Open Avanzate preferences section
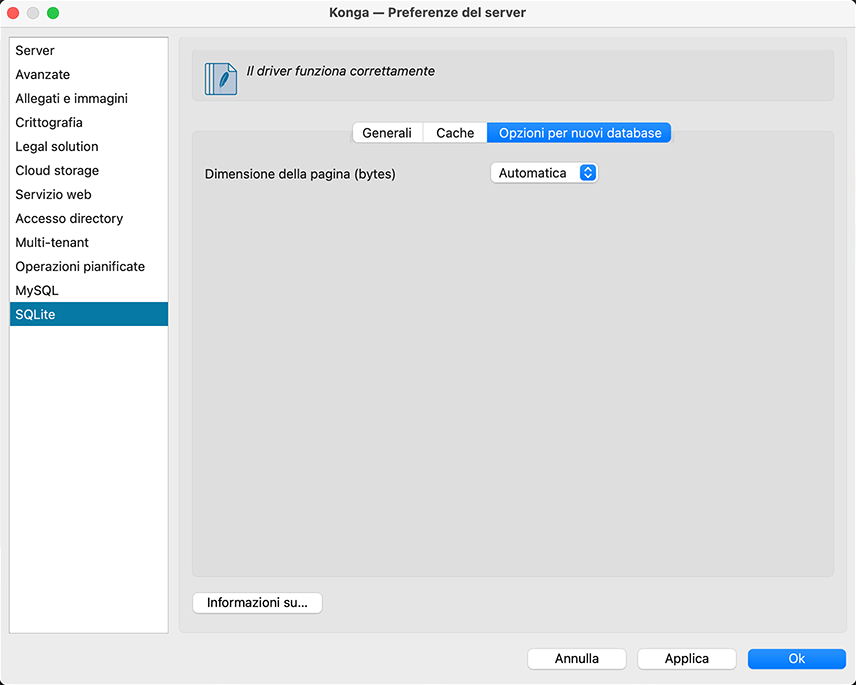 43,75
